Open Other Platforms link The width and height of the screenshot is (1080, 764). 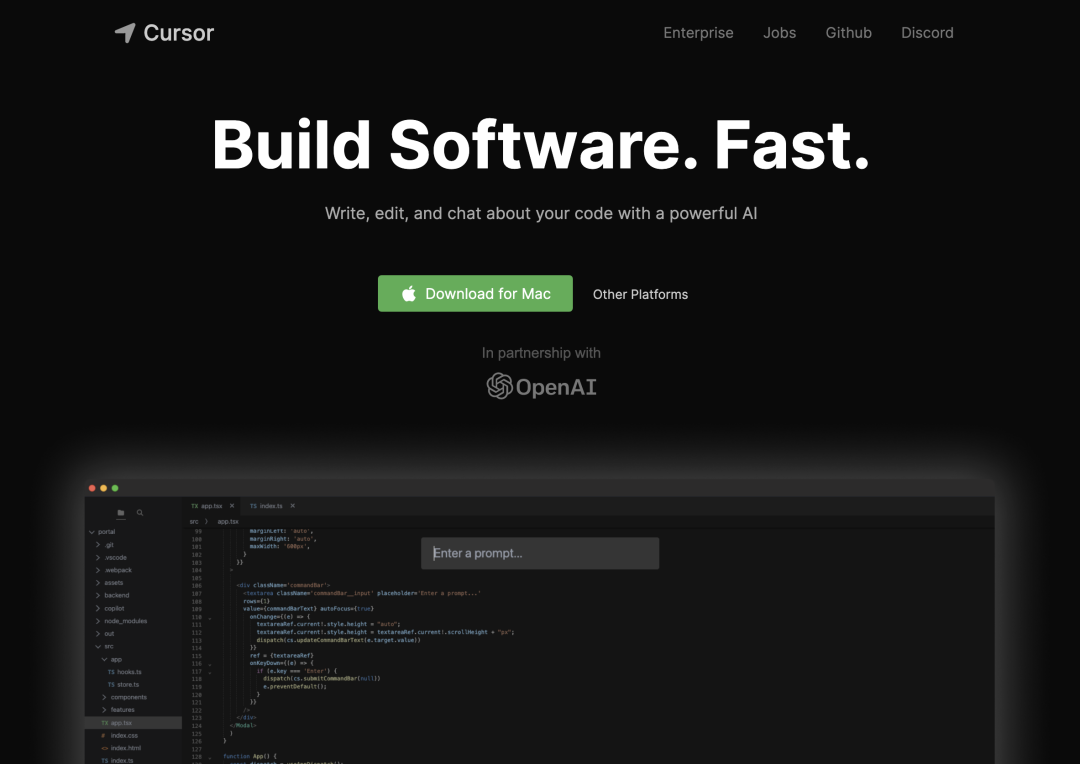point(640,294)
